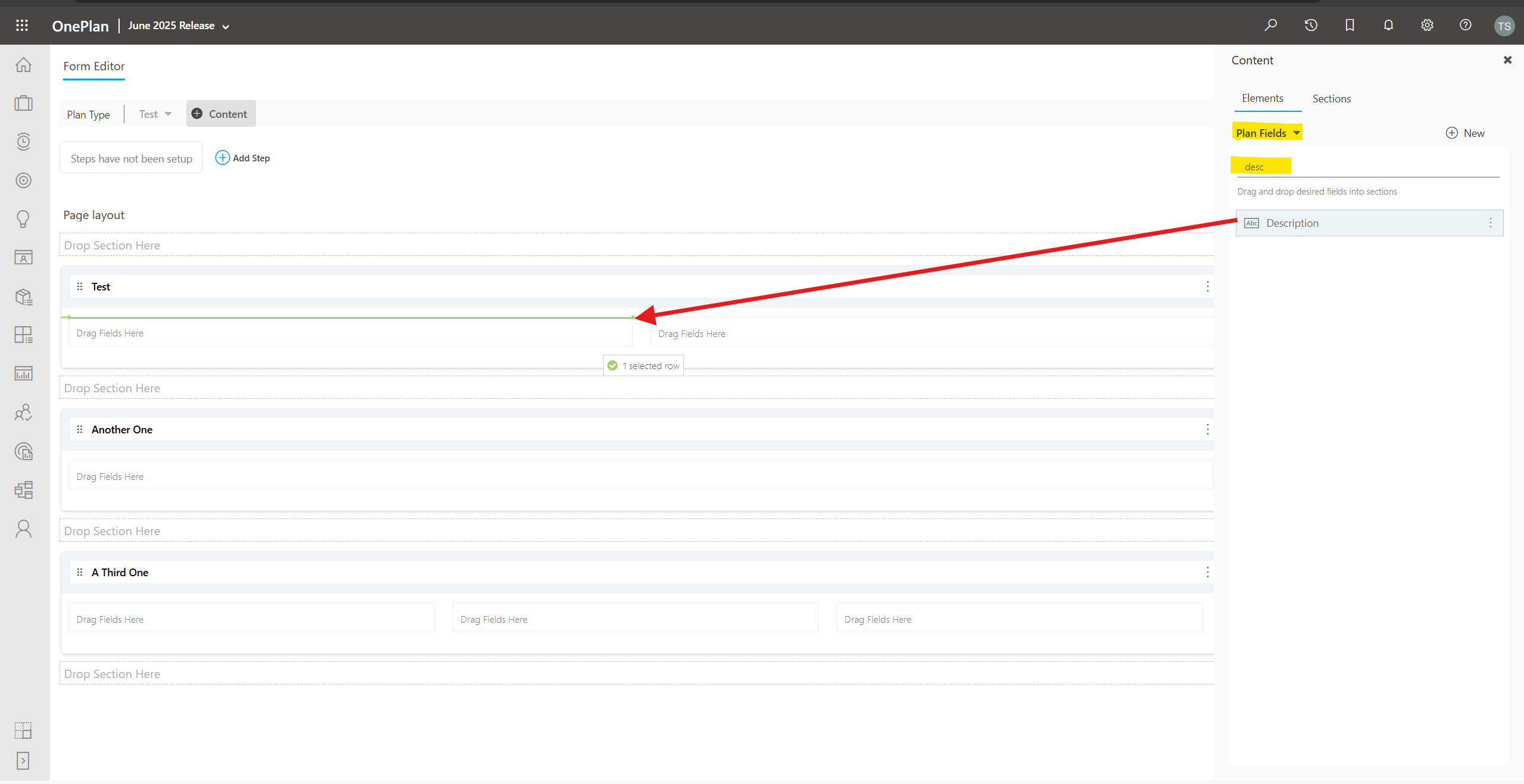Click the search magnifier icon in header
Image resolution: width=1524 pixels, height=784 pixels.
[1271, 25]
